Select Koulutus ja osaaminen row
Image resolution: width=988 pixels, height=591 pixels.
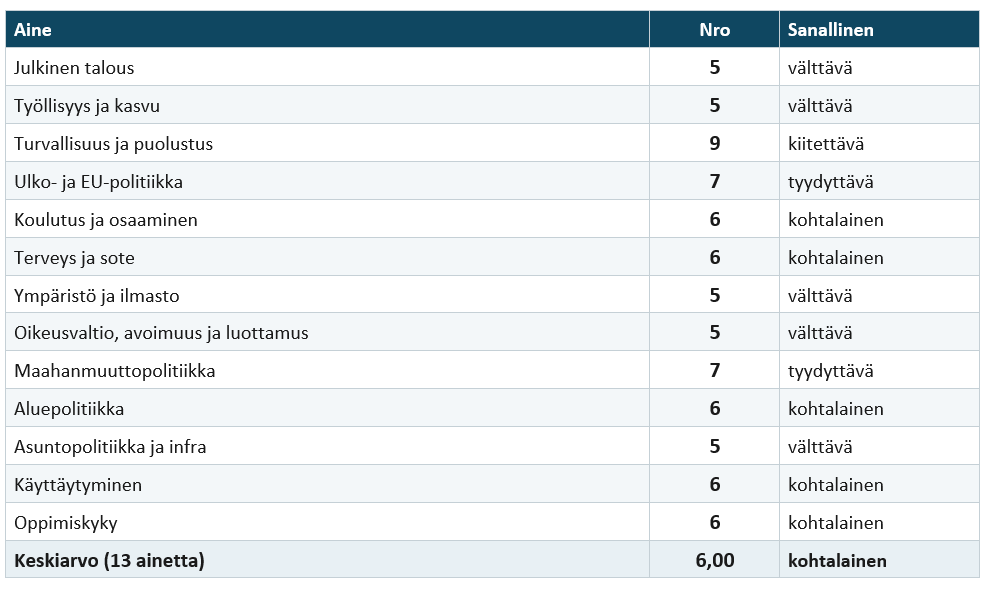point(493,219)
